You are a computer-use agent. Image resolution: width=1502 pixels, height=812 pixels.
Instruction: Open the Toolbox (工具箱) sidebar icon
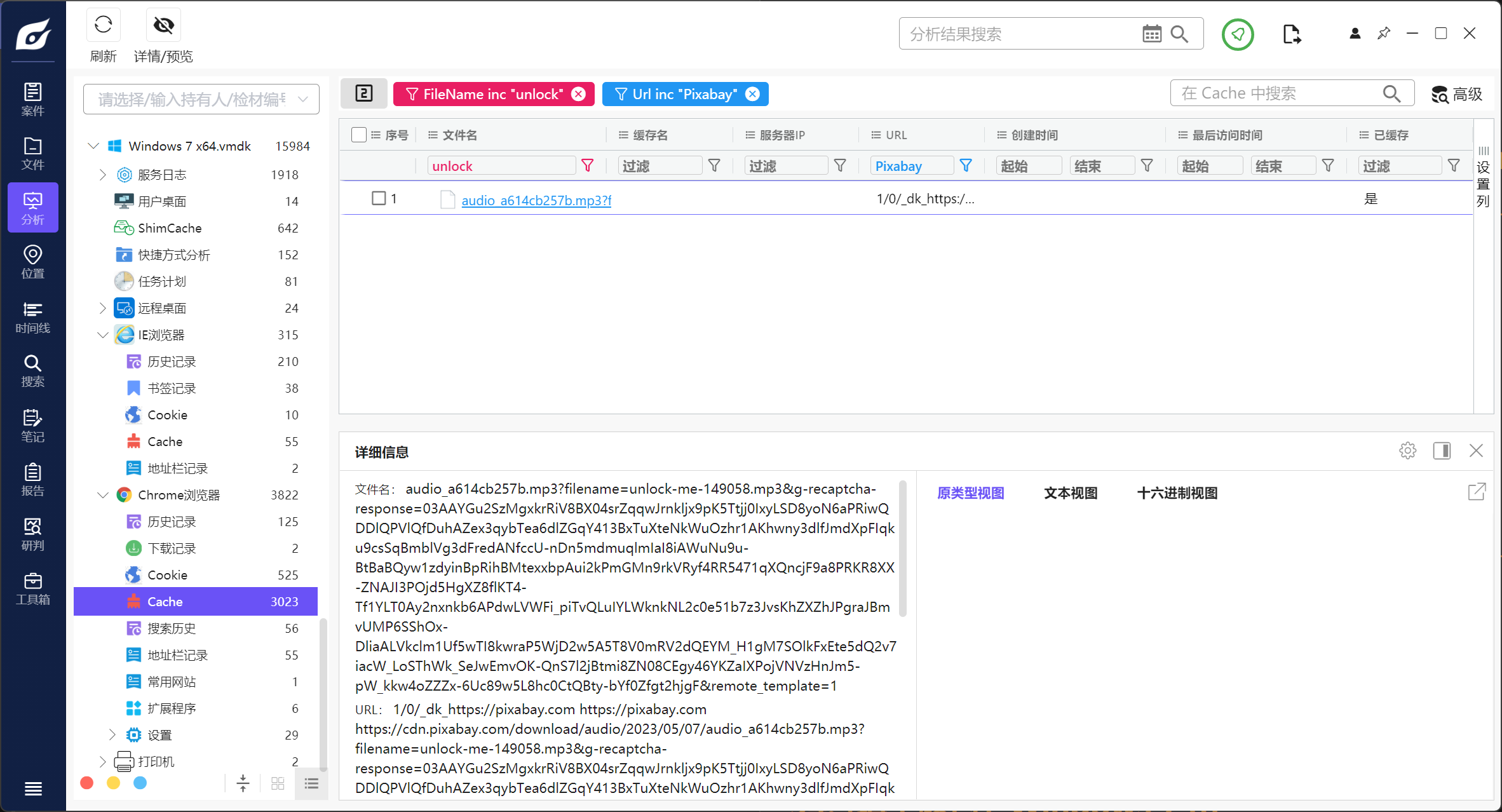pos(32,588)
